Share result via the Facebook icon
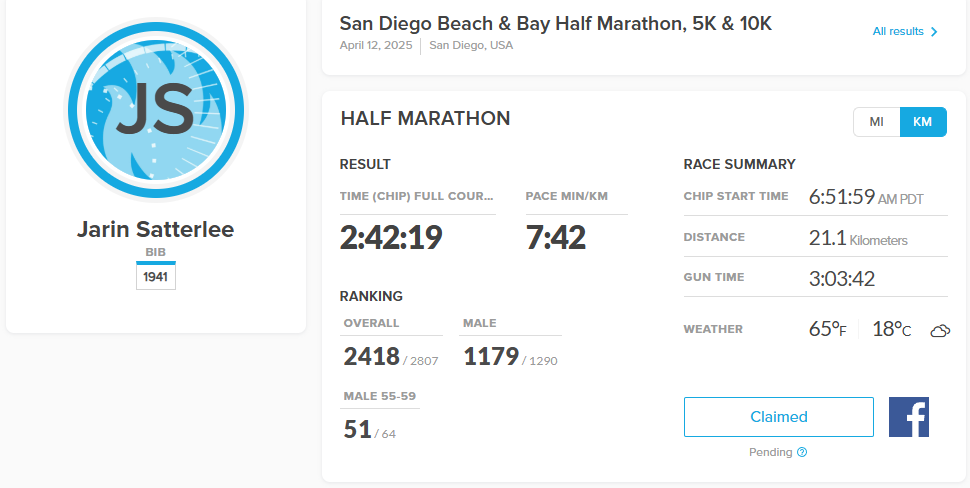This screenshot has height=488, width=970. (908, 417)
